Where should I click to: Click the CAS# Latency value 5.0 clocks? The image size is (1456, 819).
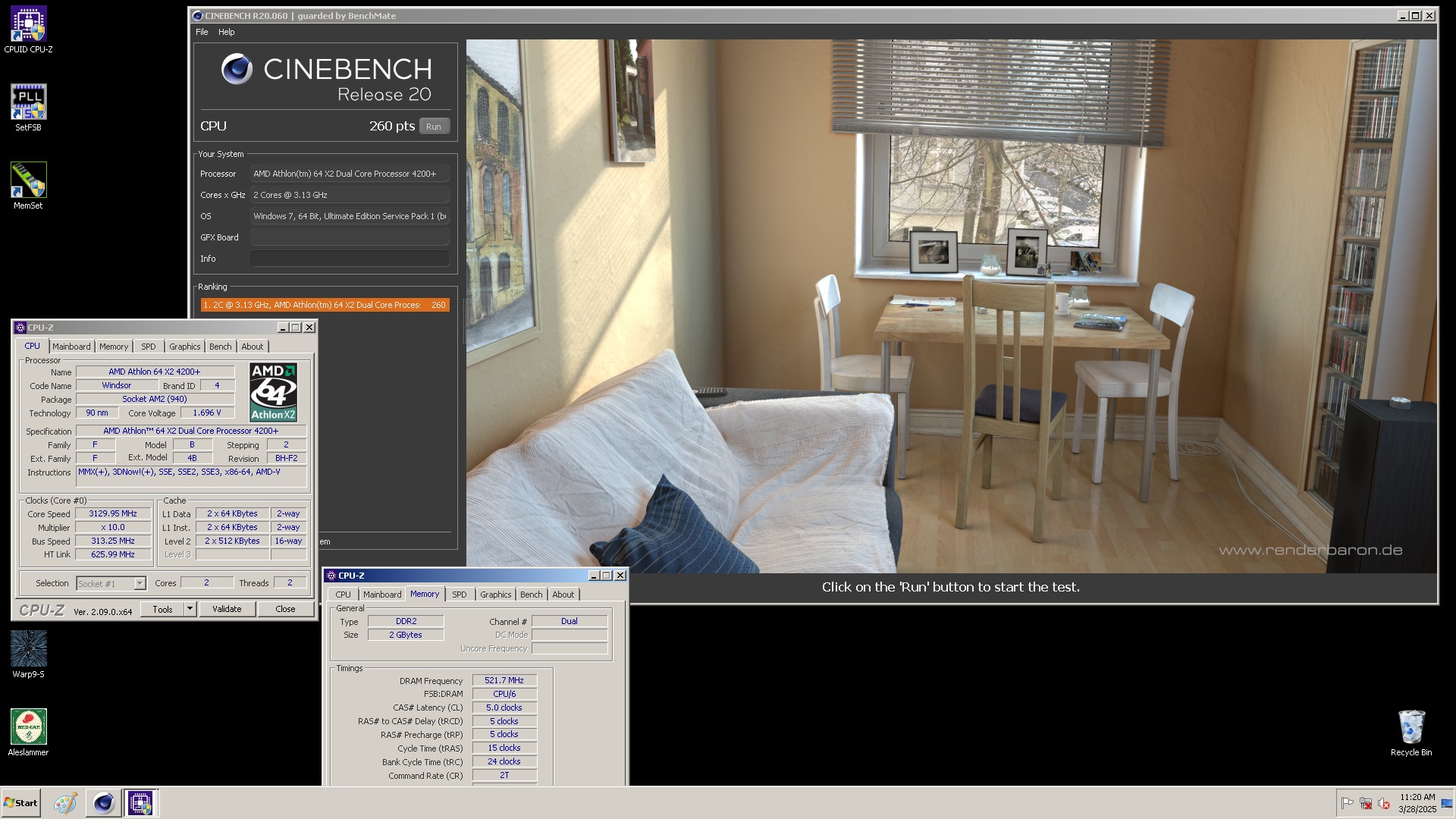click(504, 708)
